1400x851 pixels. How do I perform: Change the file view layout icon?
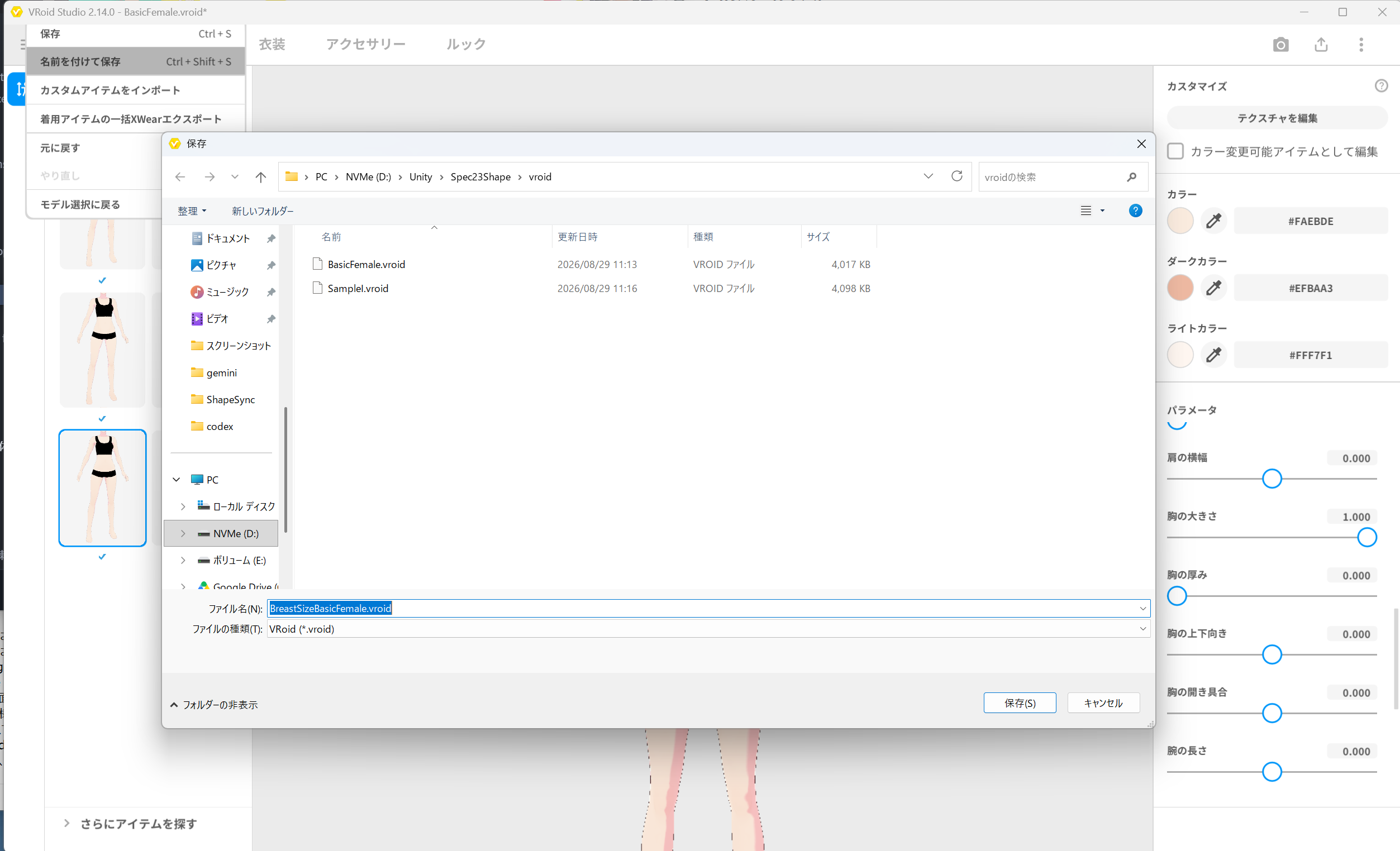1086,211
